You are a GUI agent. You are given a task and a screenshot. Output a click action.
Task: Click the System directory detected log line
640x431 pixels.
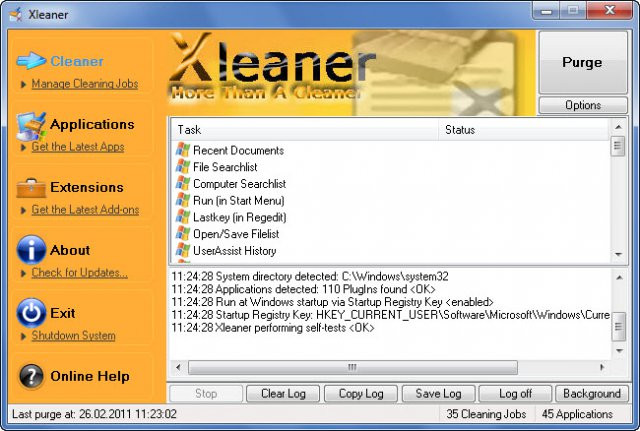click(x=310, y=276)
